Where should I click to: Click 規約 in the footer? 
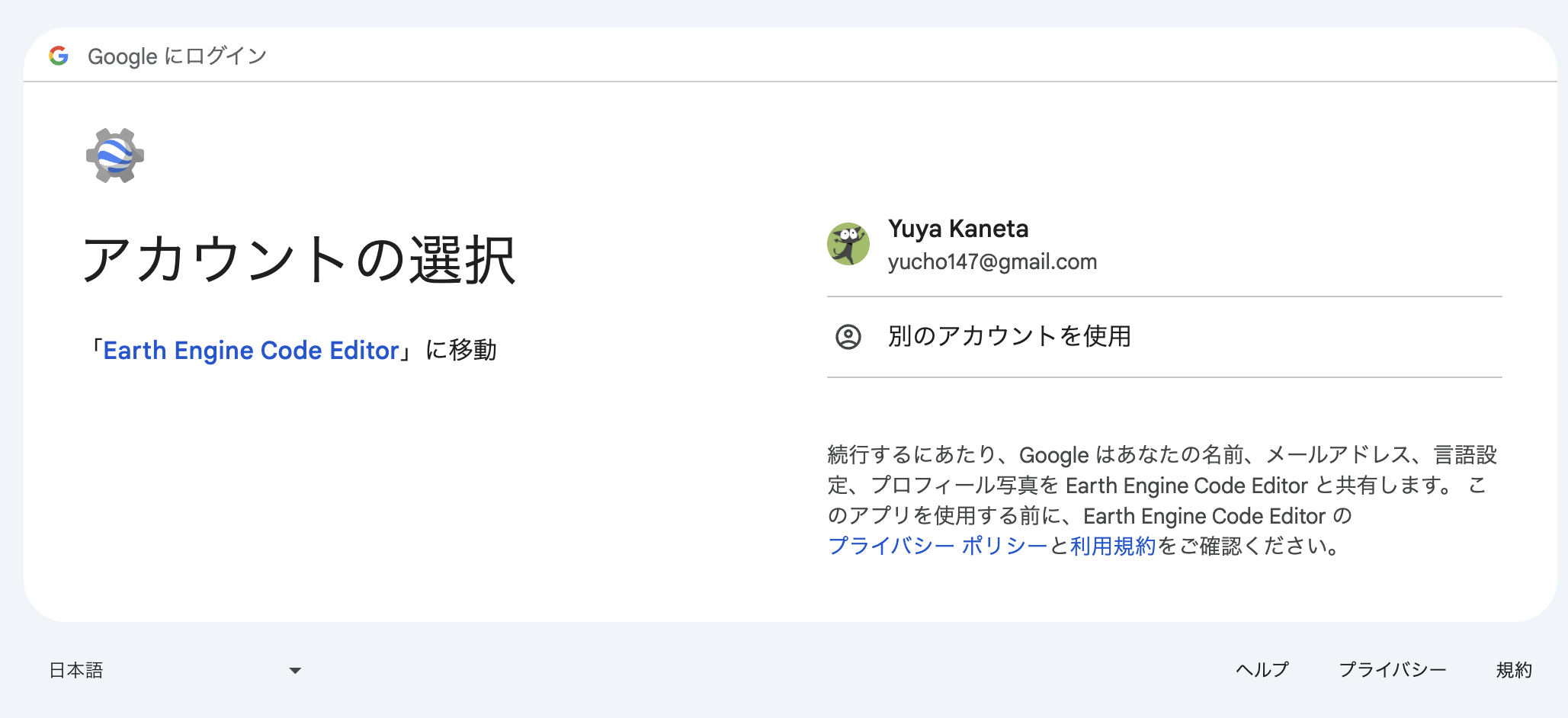1514,670
